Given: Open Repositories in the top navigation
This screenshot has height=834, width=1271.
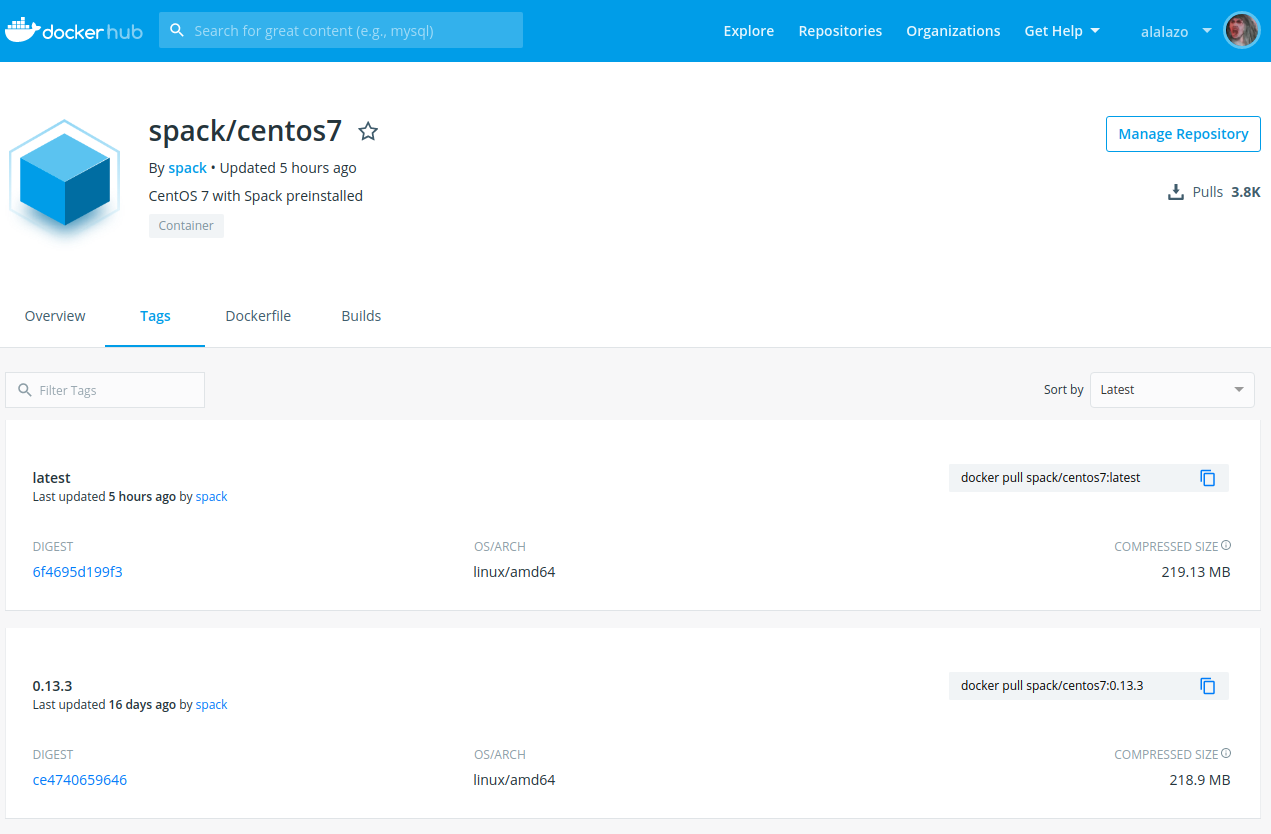Looking at the screenshot, I should (x=840, y=31).
